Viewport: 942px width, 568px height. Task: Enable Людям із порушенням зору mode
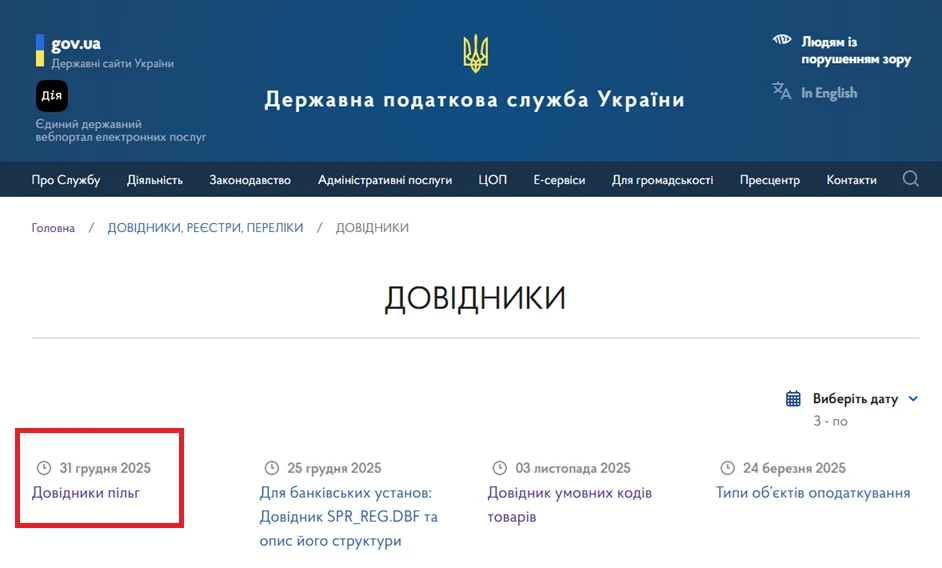click(x=856, y=50)
